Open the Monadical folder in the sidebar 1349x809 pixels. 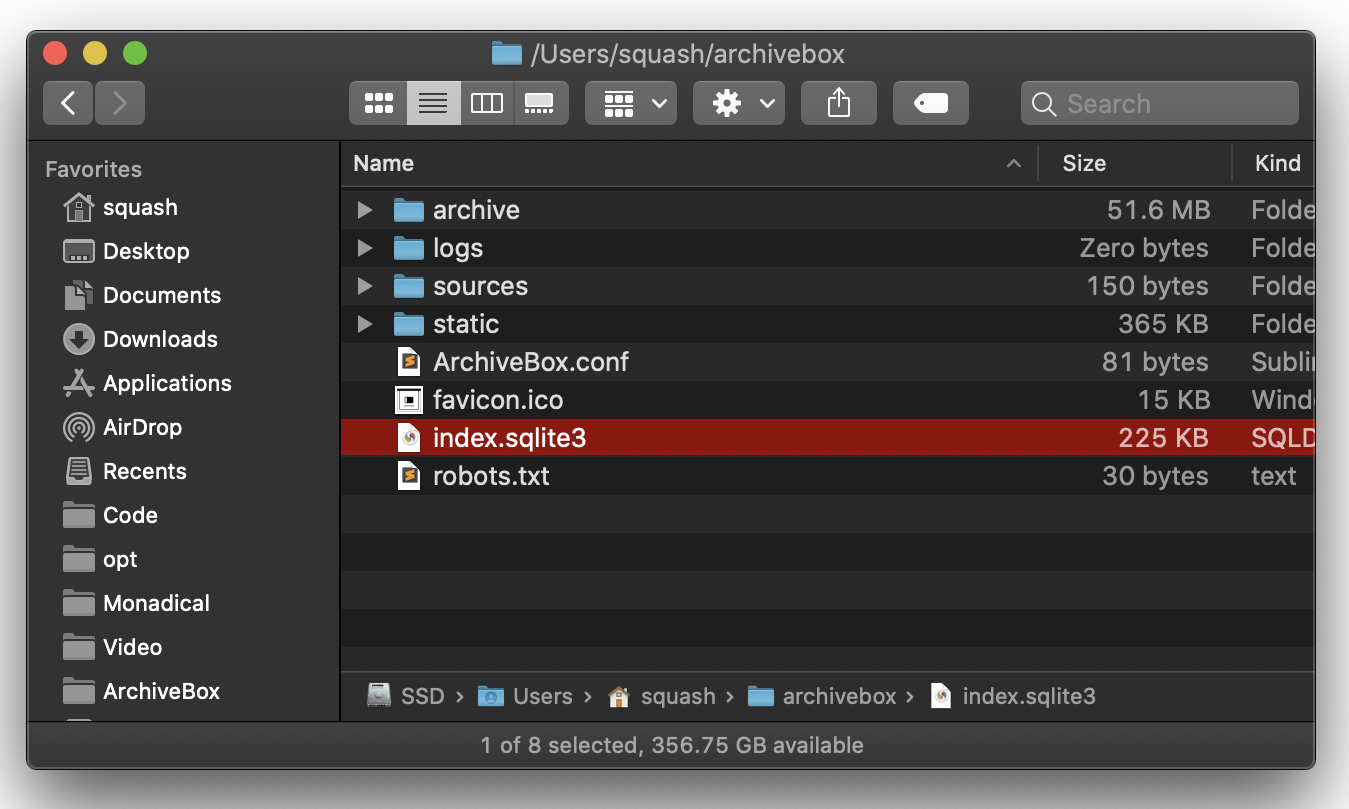(x=136, y=603)
